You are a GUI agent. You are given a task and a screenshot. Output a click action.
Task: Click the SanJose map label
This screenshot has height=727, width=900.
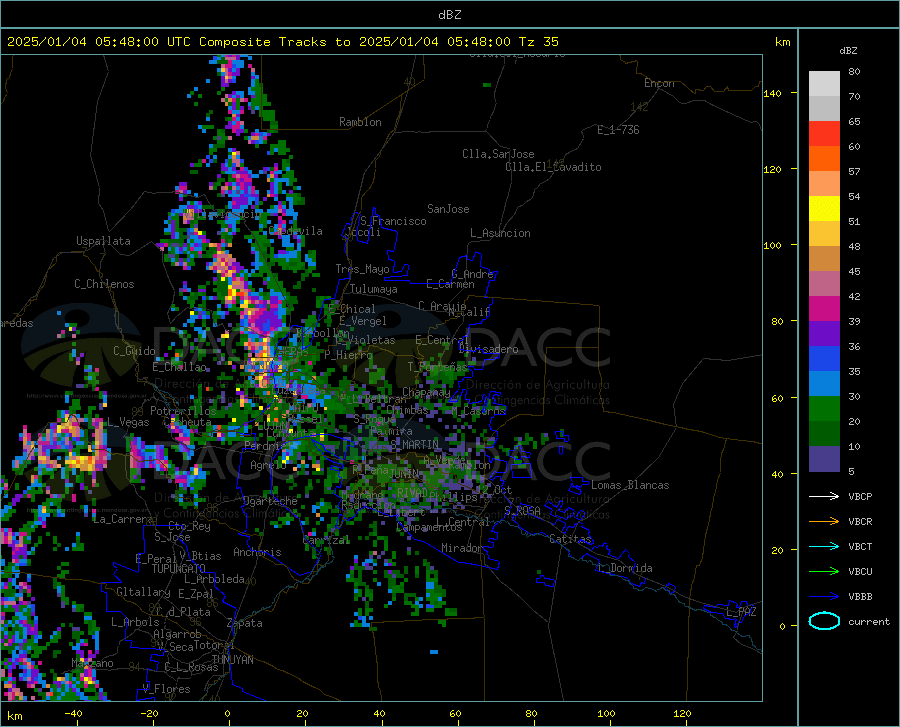[x=448, y=209]
